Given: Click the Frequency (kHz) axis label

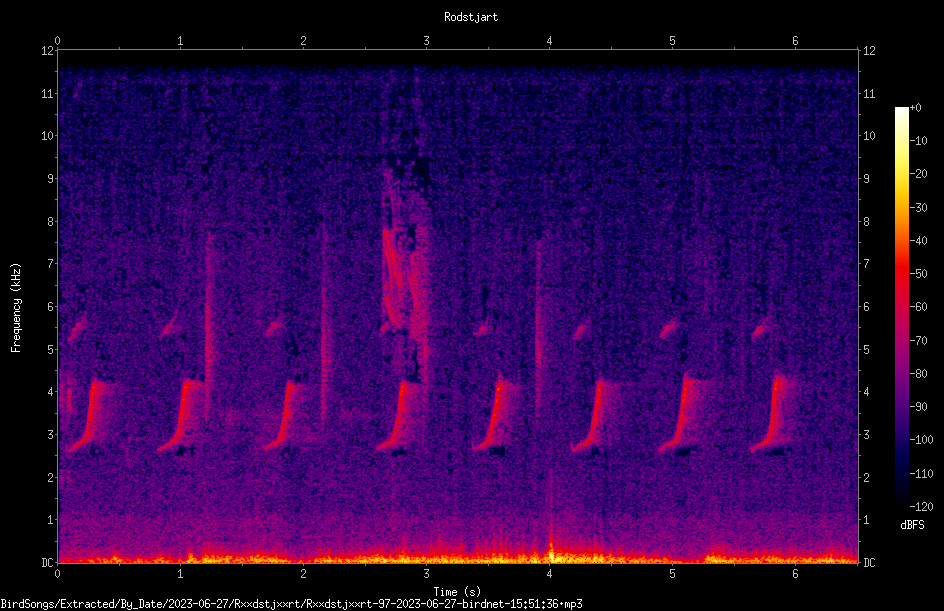Looking at the screenshot, I should 16,308.
